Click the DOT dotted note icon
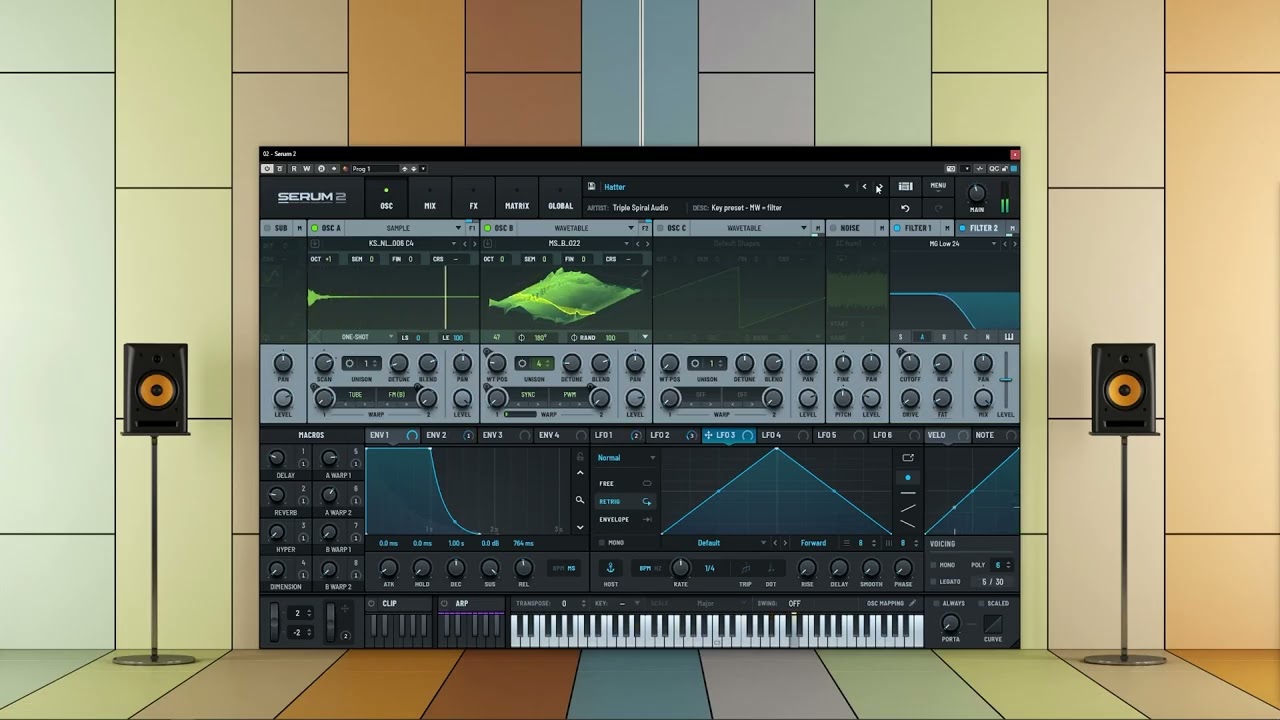The width and height of the screenshot is (1280, 720). click(770, 568)
